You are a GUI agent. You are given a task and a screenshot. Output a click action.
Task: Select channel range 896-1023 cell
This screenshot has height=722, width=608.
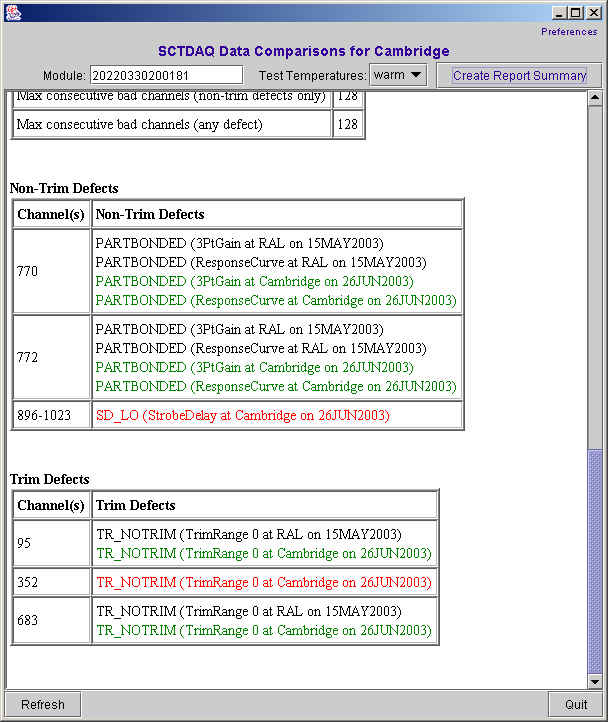(52, 415)
